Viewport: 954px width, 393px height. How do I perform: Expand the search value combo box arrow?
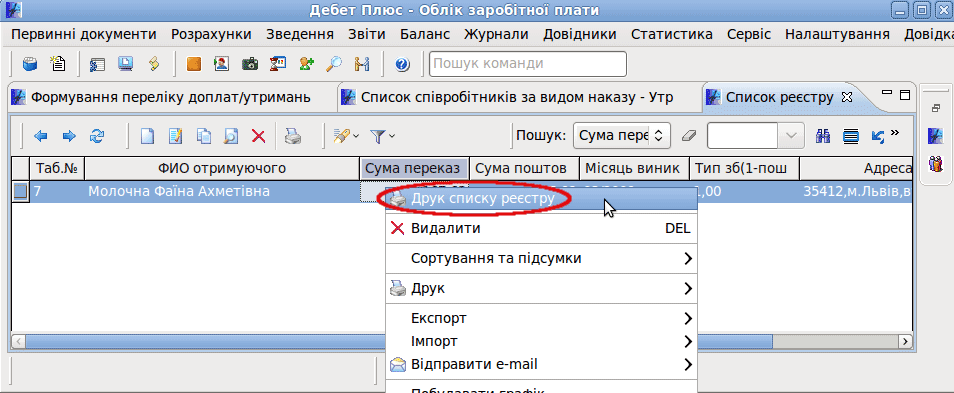pos(790,136)
